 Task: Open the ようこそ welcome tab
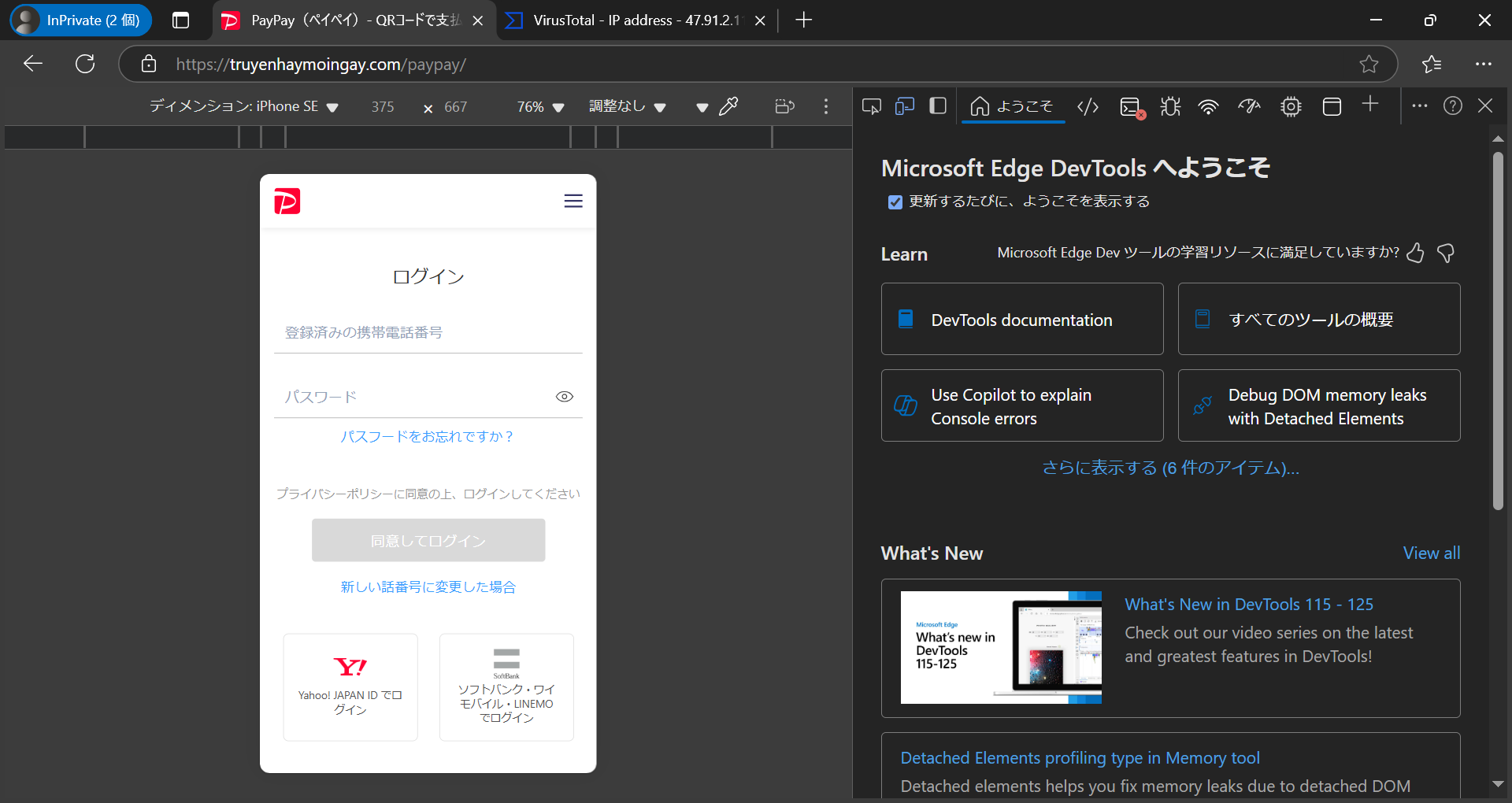point(1012,106)
